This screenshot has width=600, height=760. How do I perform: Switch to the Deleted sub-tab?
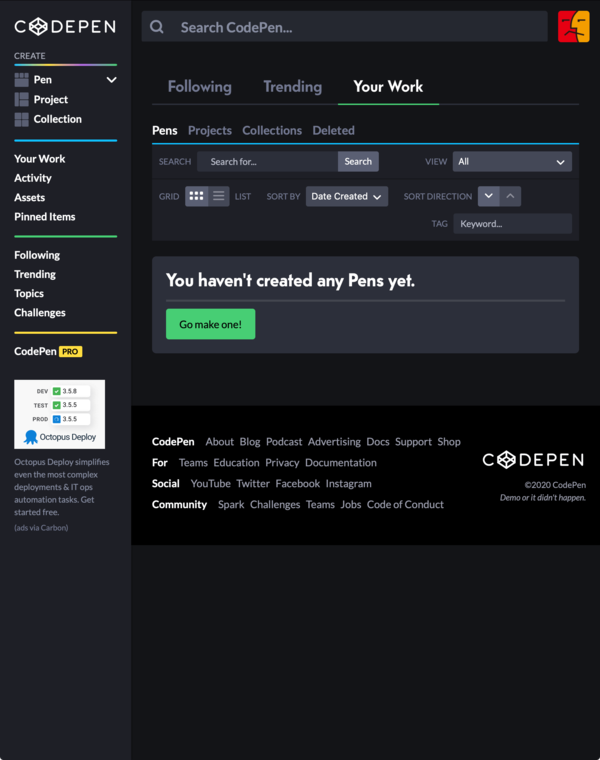pyautogui.click(x=333, y=130)
